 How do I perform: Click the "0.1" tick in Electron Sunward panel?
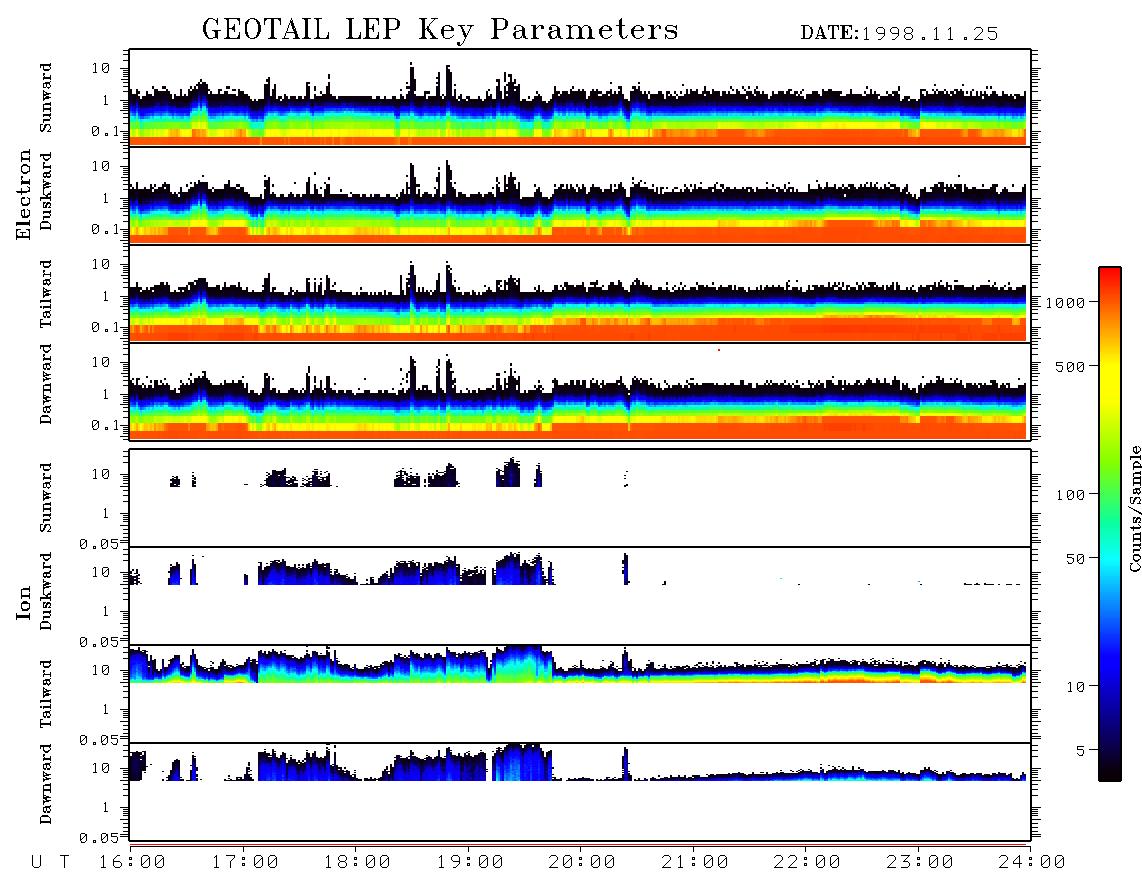[x=106, y=131]
